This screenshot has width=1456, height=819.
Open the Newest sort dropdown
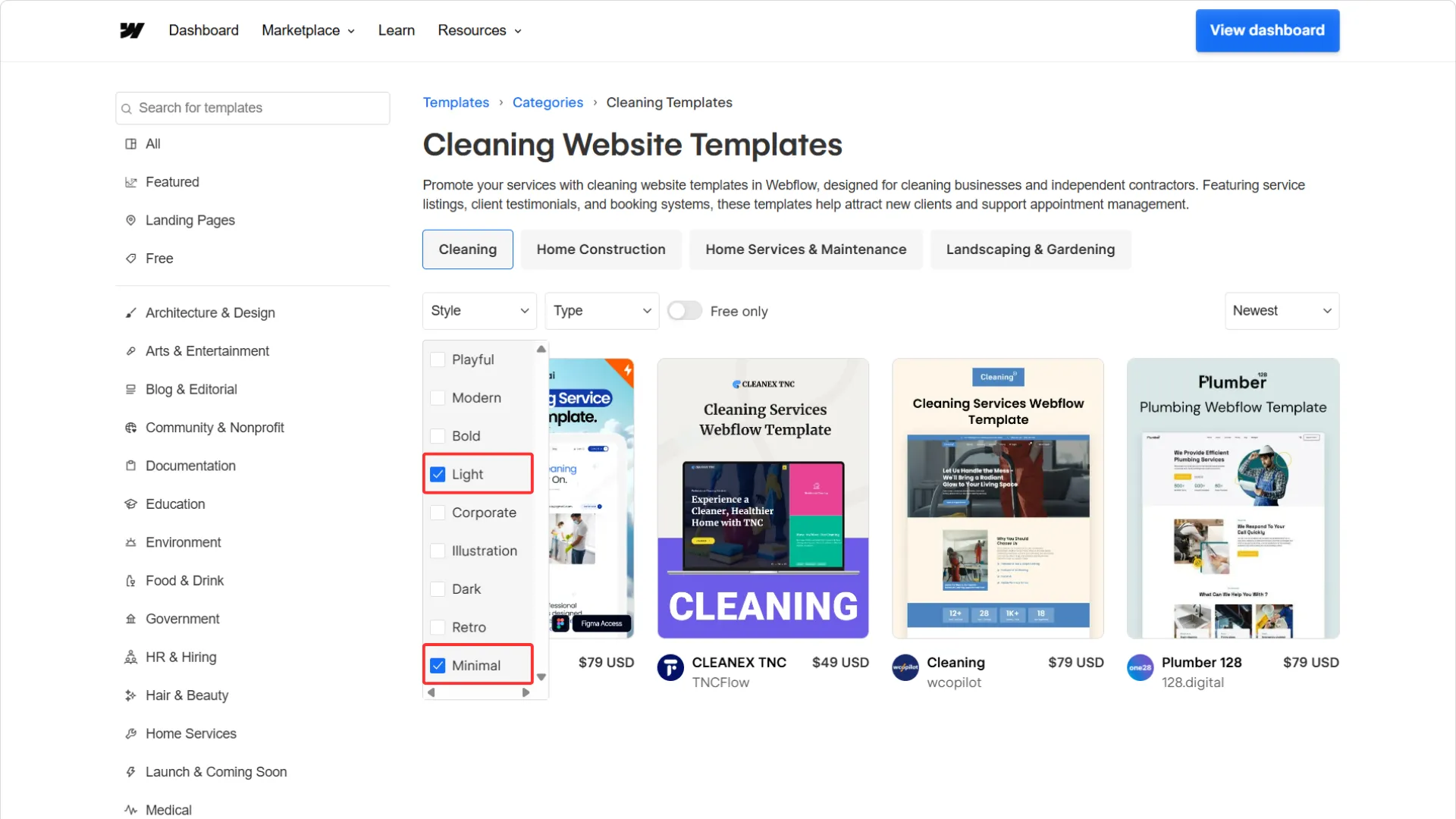pyautogui.click(x=1282, y=311)
